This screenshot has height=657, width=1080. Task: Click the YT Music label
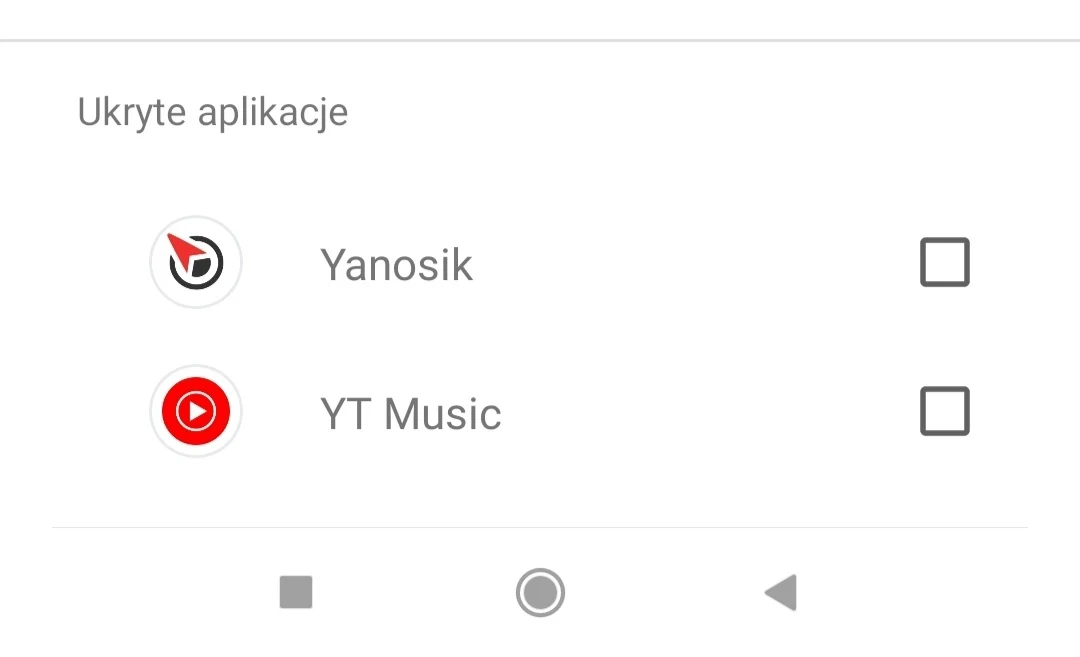[410, 413]
